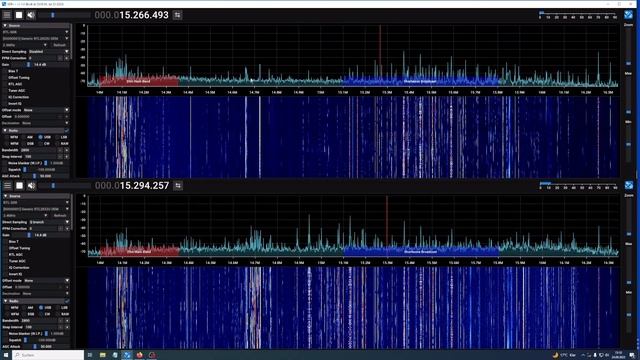Increase PPM Correction in the 15.266.493 window
640x360 pixels.
coord(67,58)
